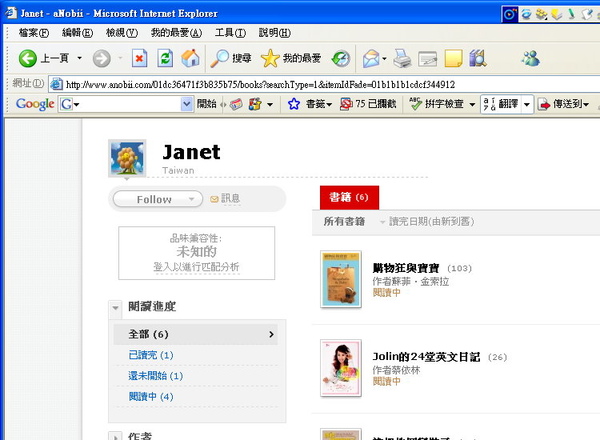Launch the Messenger people icon

(x=531, y=59)
